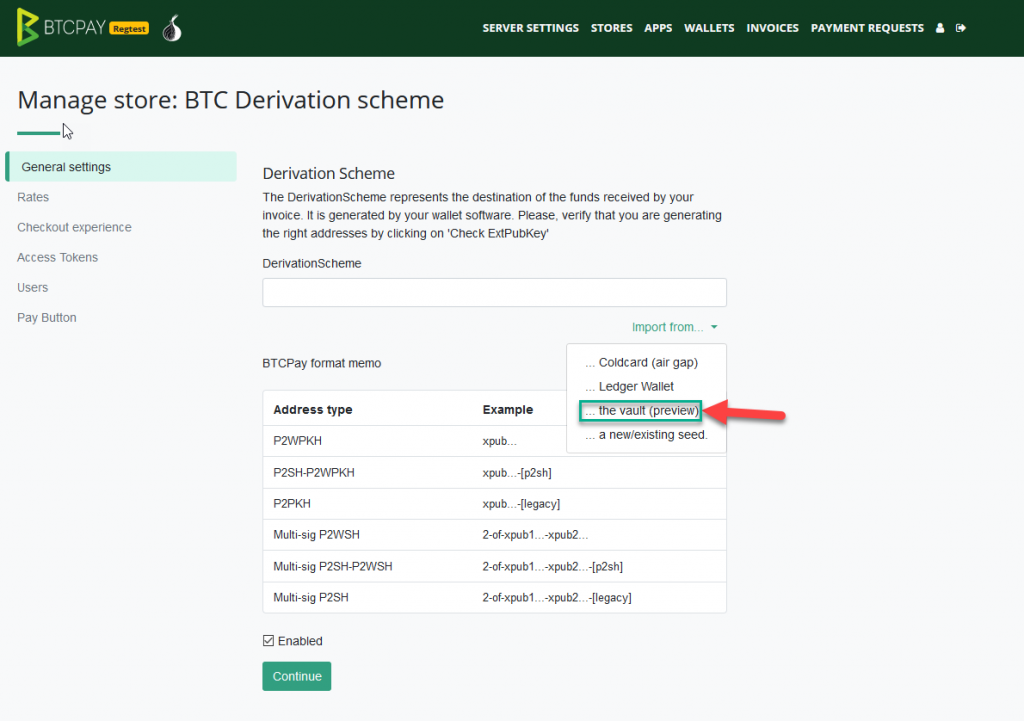Toggle the Enabled checkbox
1024x721 pixels.
coord(268,641)
